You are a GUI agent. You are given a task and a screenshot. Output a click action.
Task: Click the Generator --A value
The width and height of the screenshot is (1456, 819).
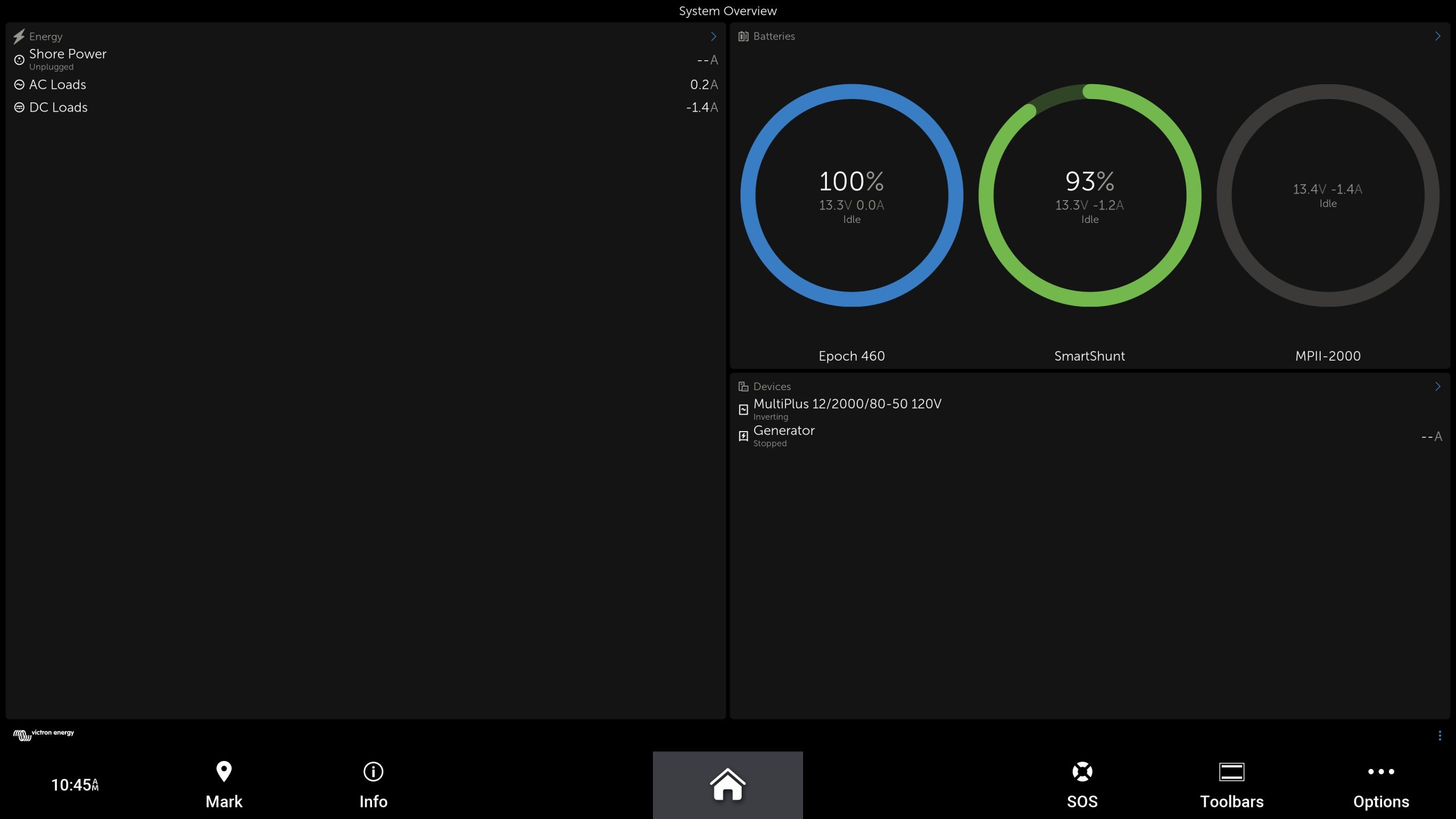coord(1432,437)
